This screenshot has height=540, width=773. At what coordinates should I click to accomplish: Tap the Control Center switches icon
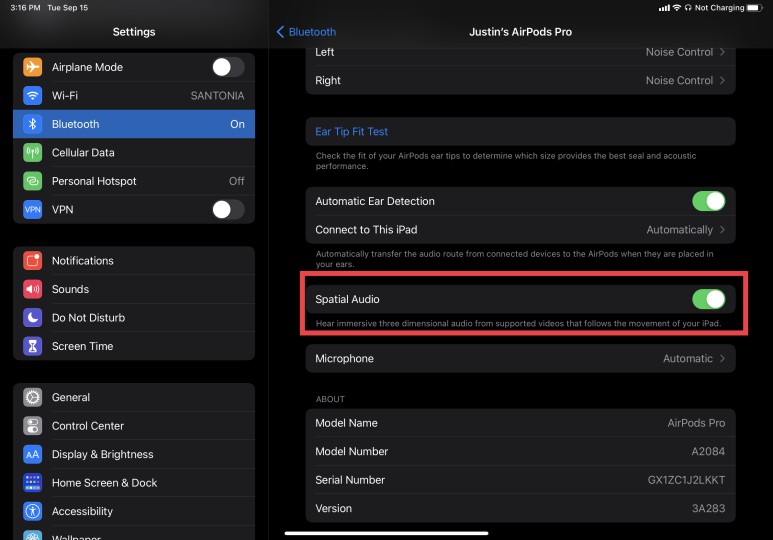click(x=33, y=426)
